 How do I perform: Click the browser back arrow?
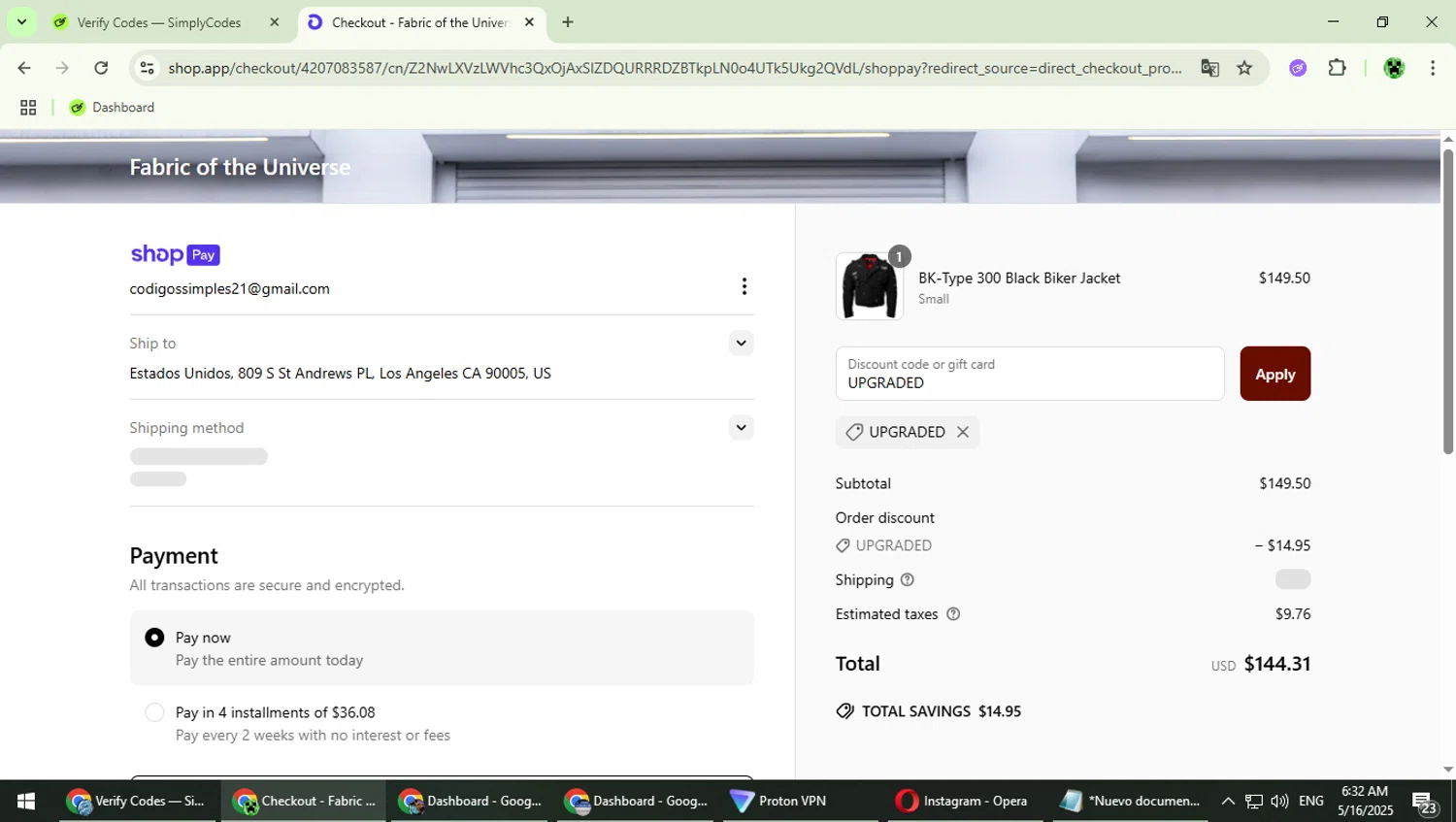click(x=24, y=68)
